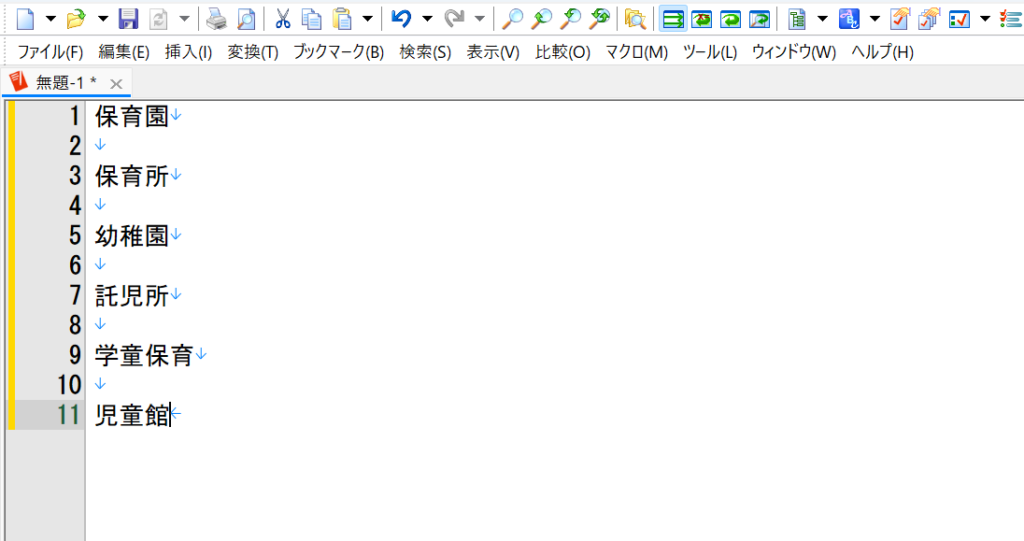This screenshot has height=541, width=1024.
Task: Undo the last edit with the toolbar arrow
Action: click(401, 18)
